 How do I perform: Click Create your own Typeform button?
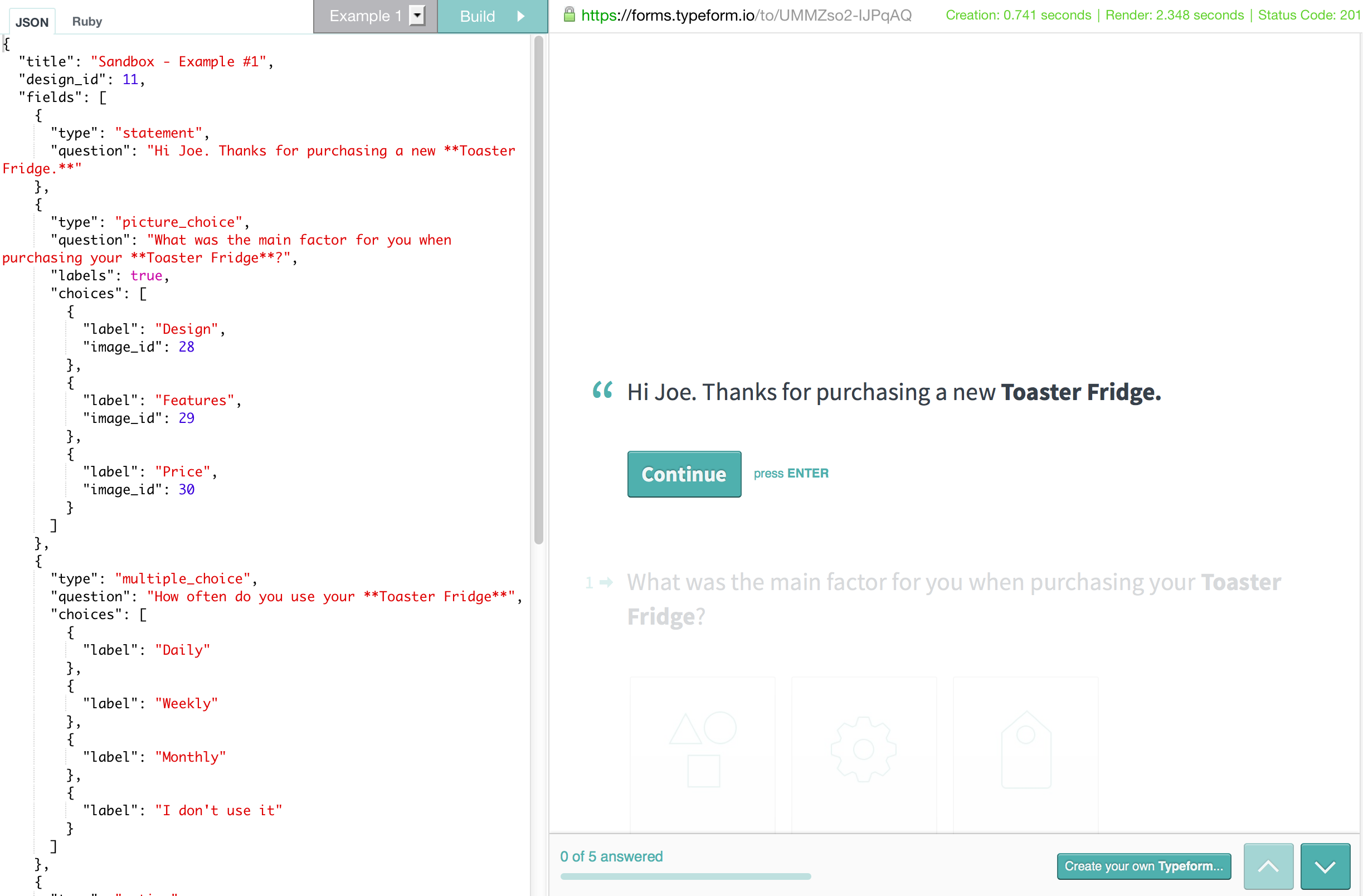tap(1143, 866)
